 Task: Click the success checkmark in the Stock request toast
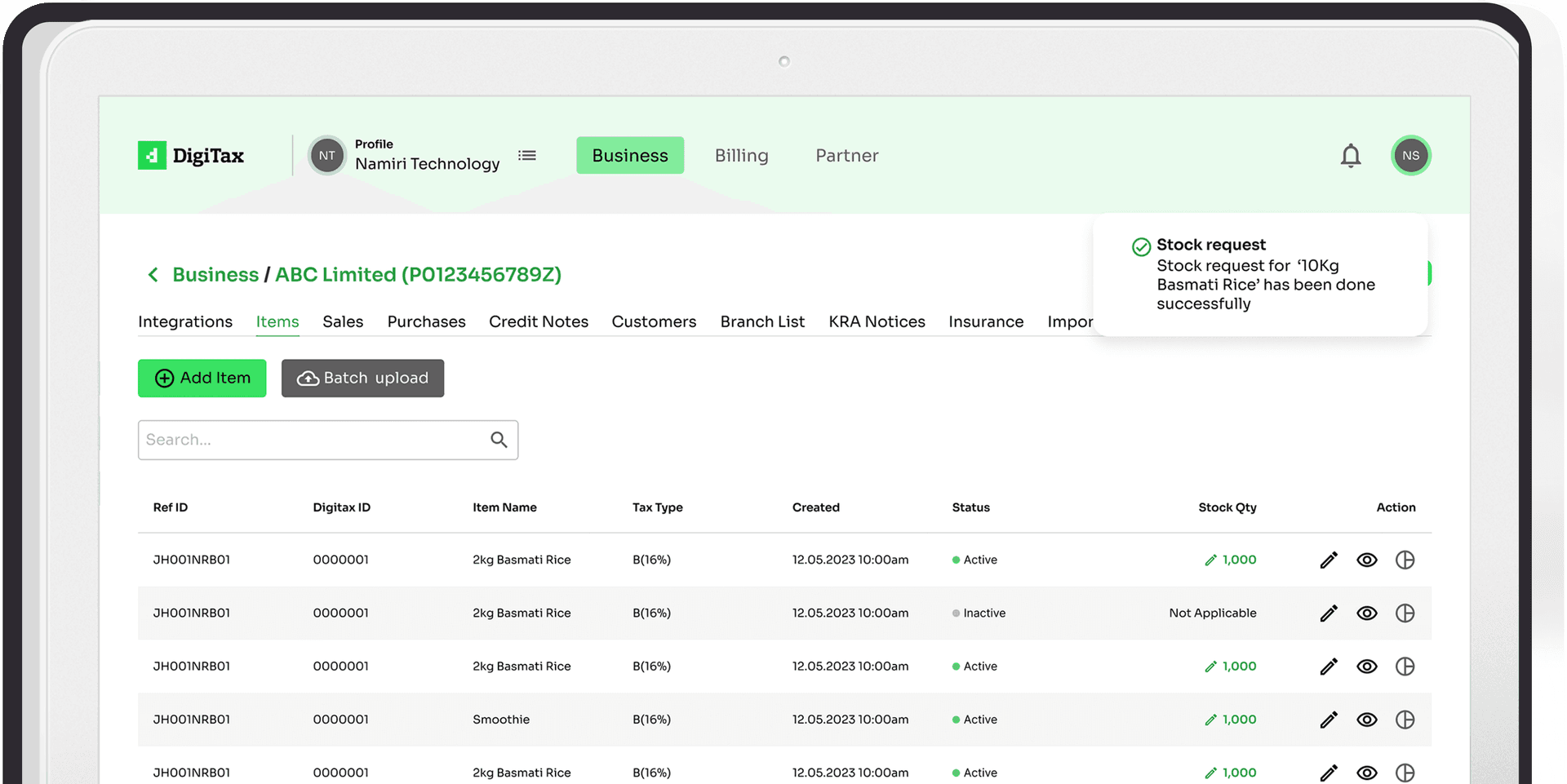(1139, 245)
